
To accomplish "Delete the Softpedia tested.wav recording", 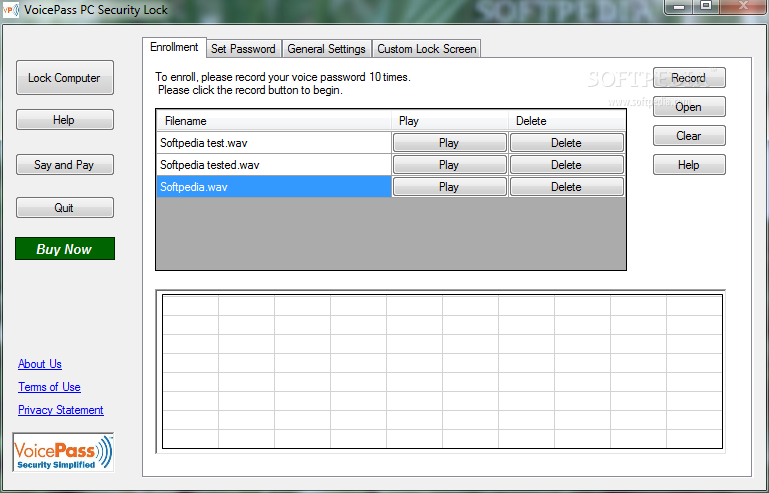I will tap(566, 165).
